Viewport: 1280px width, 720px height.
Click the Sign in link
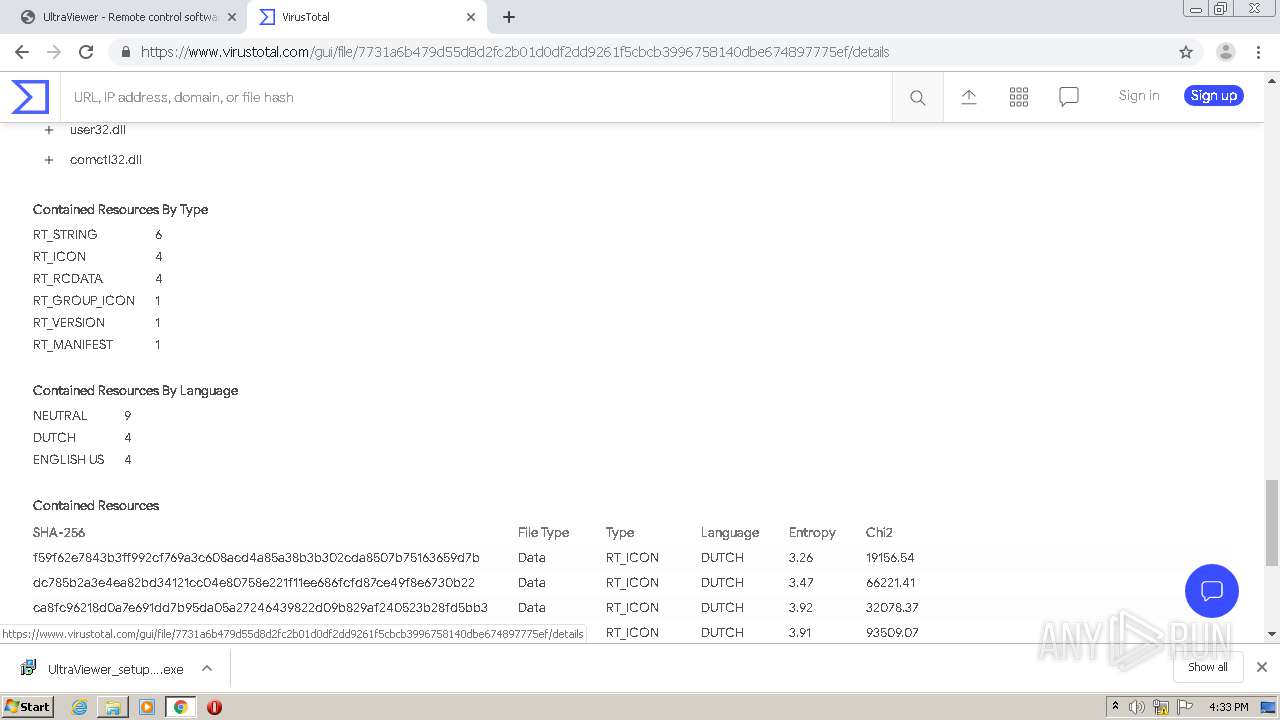1139,96
